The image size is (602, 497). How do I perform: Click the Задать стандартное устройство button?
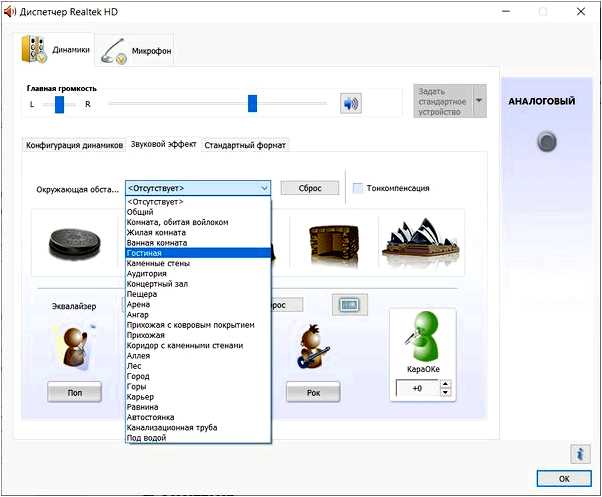tap(442, 101)
